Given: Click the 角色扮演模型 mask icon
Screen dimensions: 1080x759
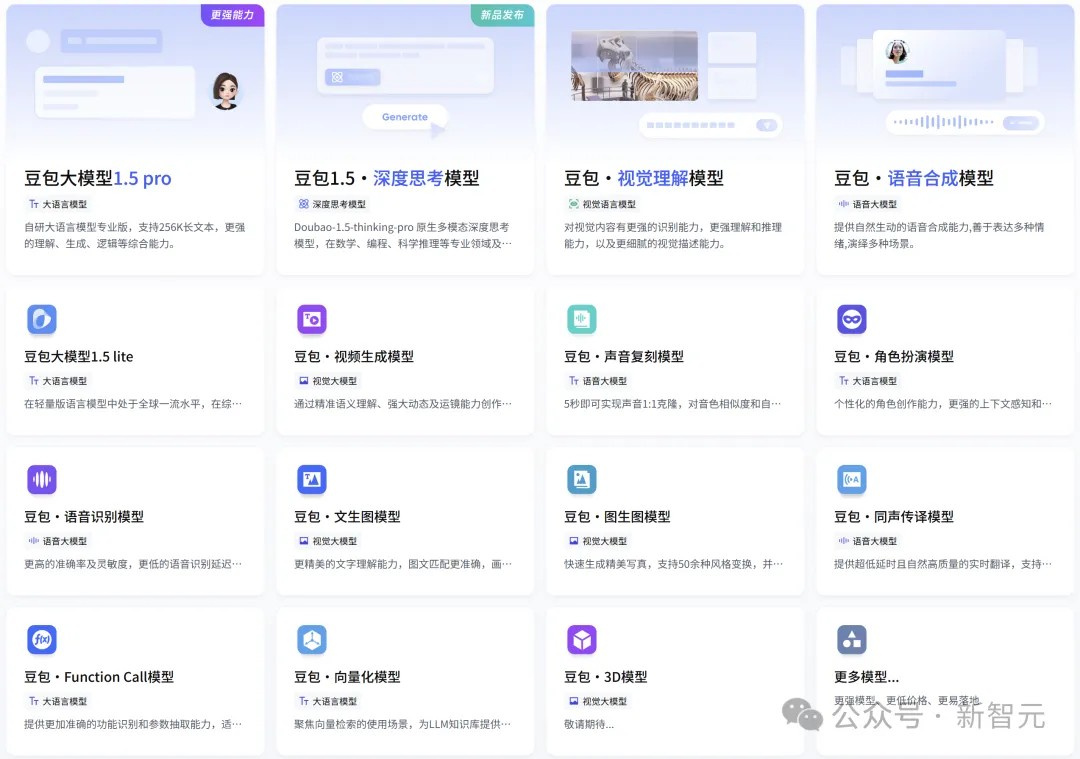Looking at the screenshot, I should tap(852, 320).
